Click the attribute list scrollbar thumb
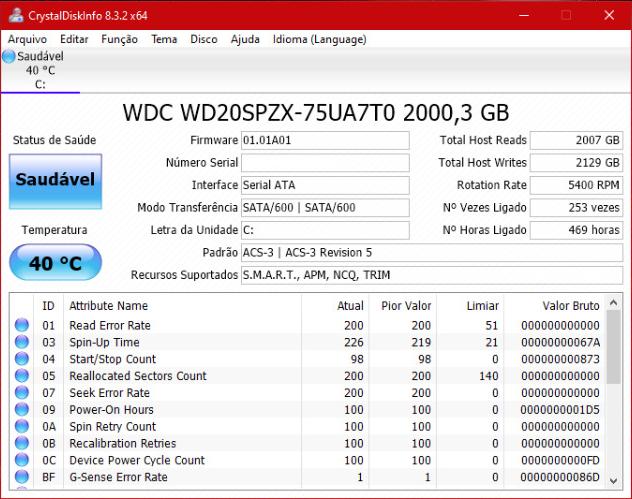The image size is (632, 499). click(x=613, y=347)
